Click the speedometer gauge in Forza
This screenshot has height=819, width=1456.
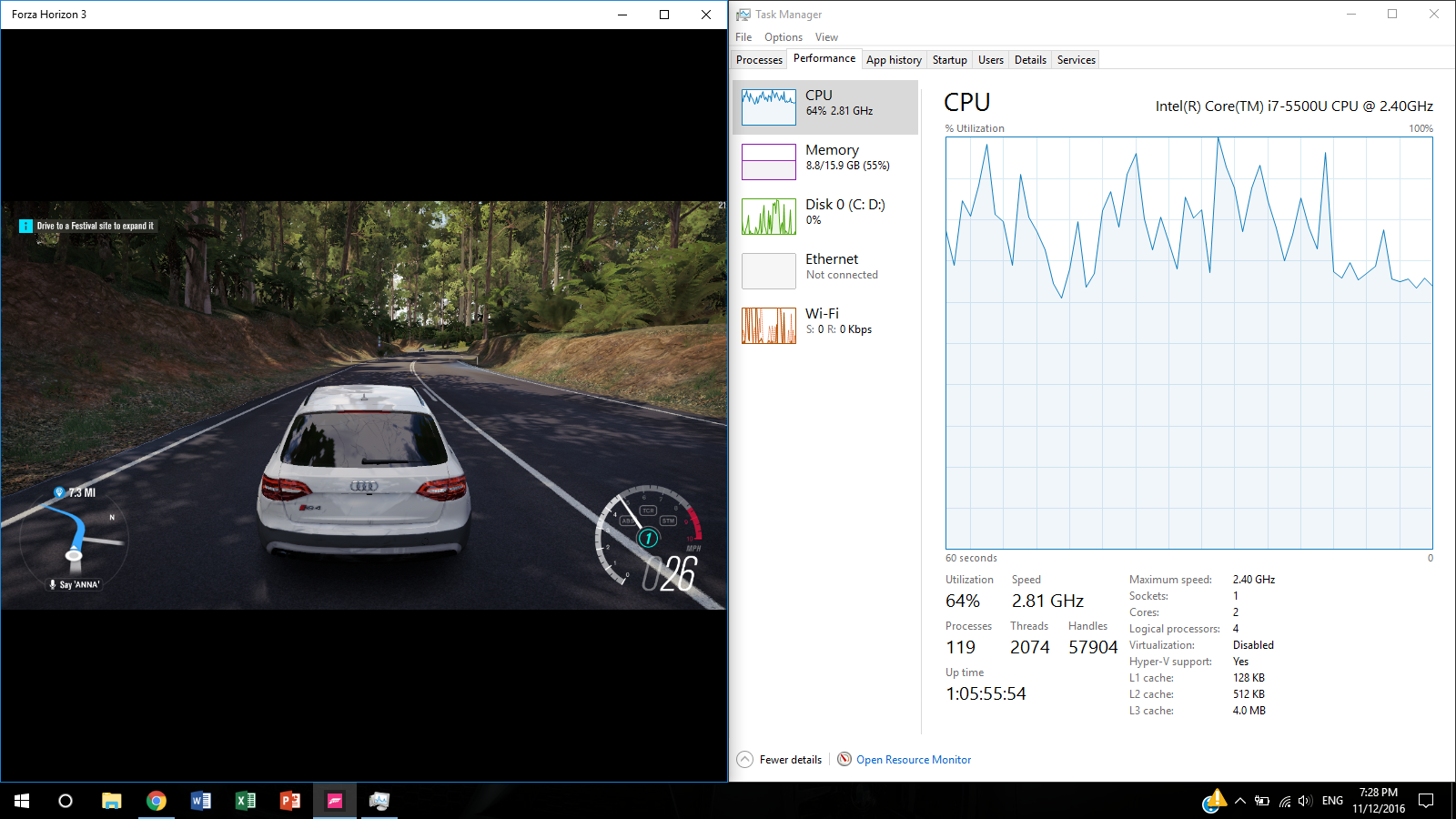(x=649, y=537)
